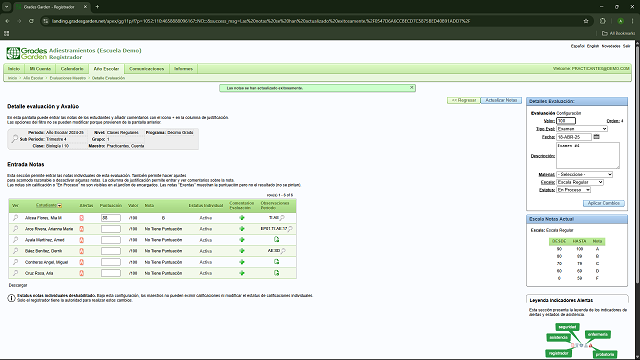The image size is (640, 360).
Task: Open the Escala dropdown showing Escala Regular
Action: 580,182
